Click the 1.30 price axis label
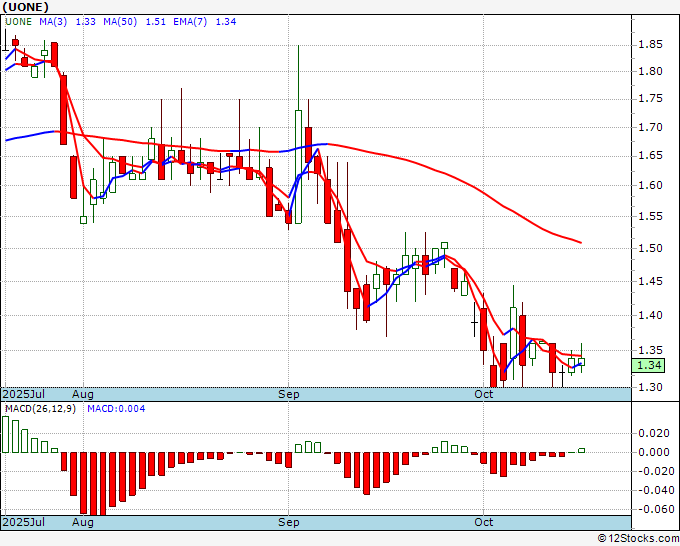Viewport: 680px width, 546px height. 650,387
